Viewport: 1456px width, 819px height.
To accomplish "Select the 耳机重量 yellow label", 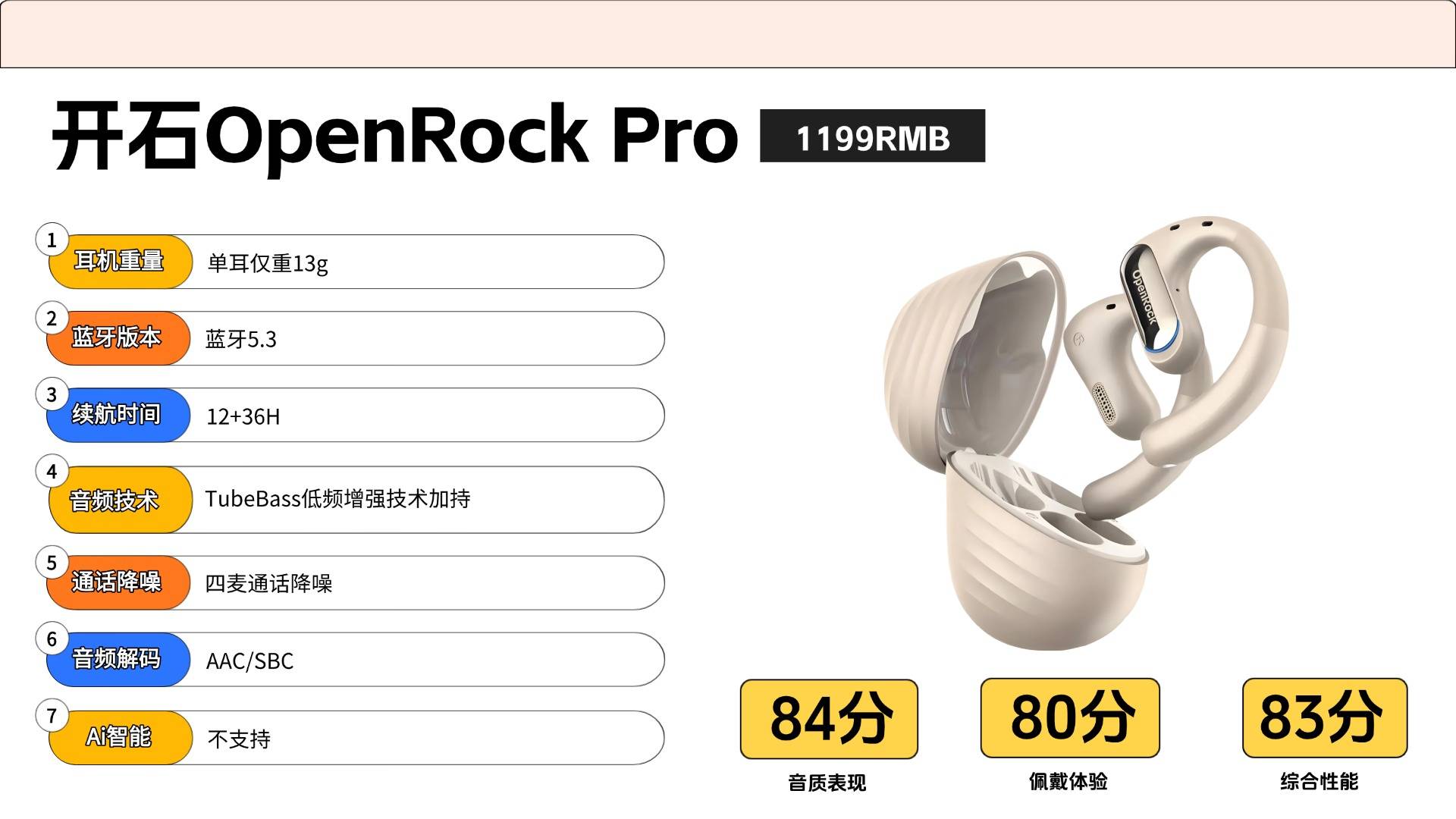I will pyautogui.click(x=120, y=262).
